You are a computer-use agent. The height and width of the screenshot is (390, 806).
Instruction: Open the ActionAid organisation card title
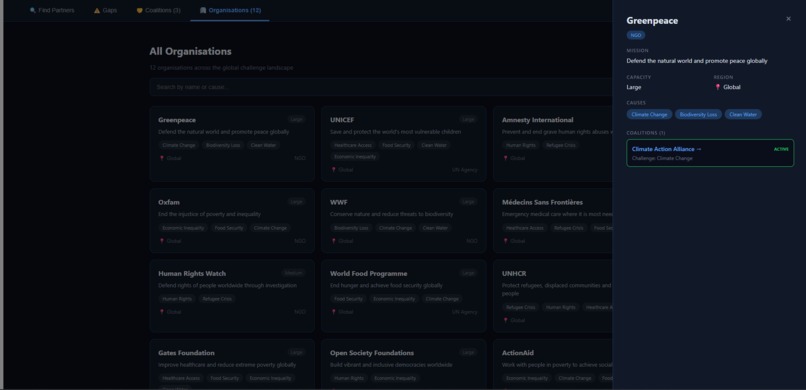point(518,353)
